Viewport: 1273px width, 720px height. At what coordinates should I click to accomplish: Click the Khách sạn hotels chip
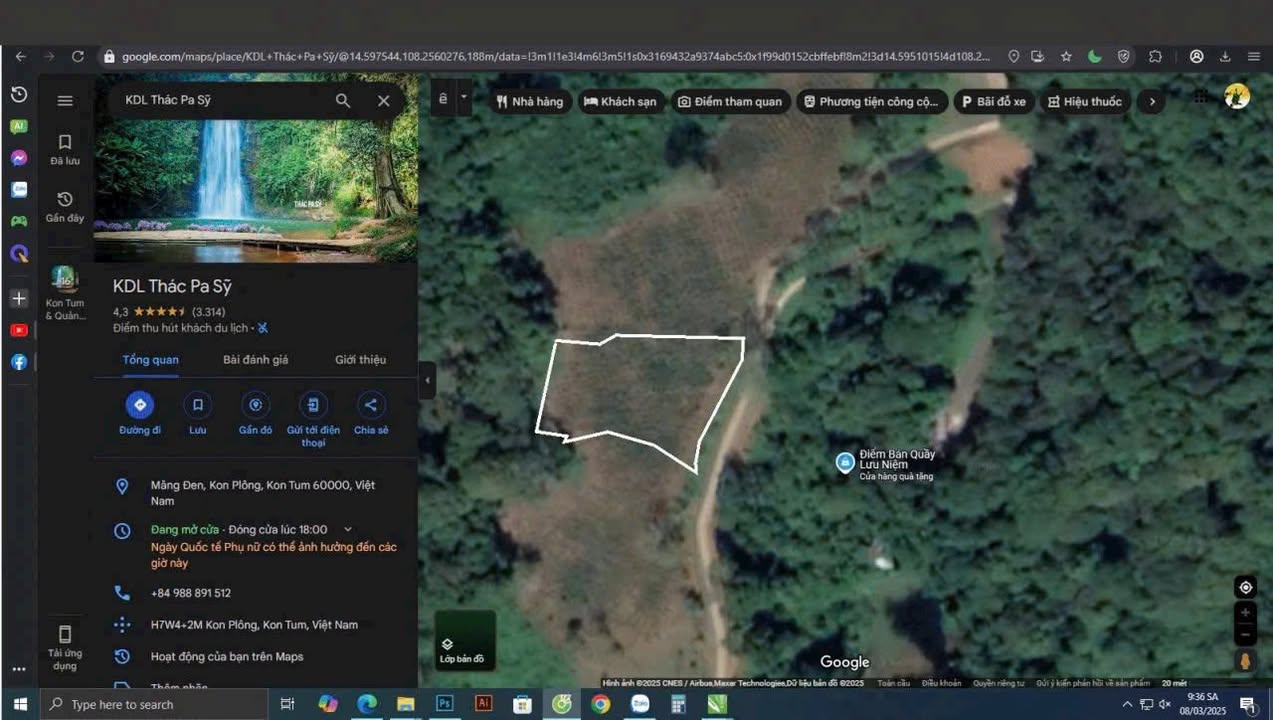(x=620, y=101)
